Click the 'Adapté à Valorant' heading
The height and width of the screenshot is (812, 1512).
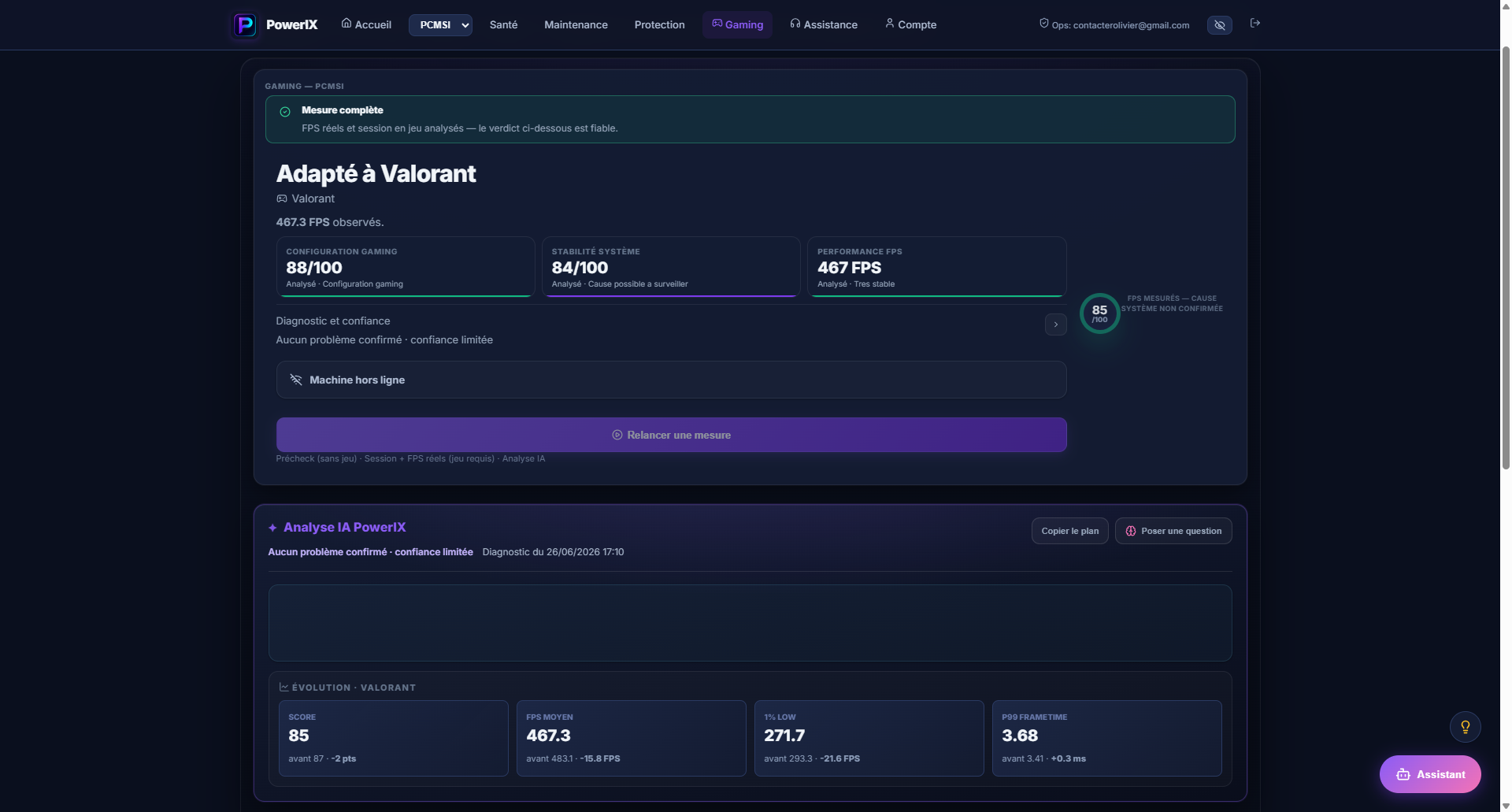pos(376,173)
